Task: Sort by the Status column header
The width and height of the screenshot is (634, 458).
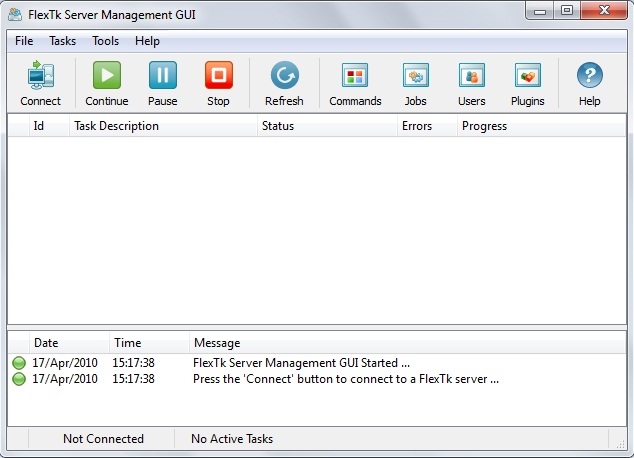Action: (x=327, y=126)
